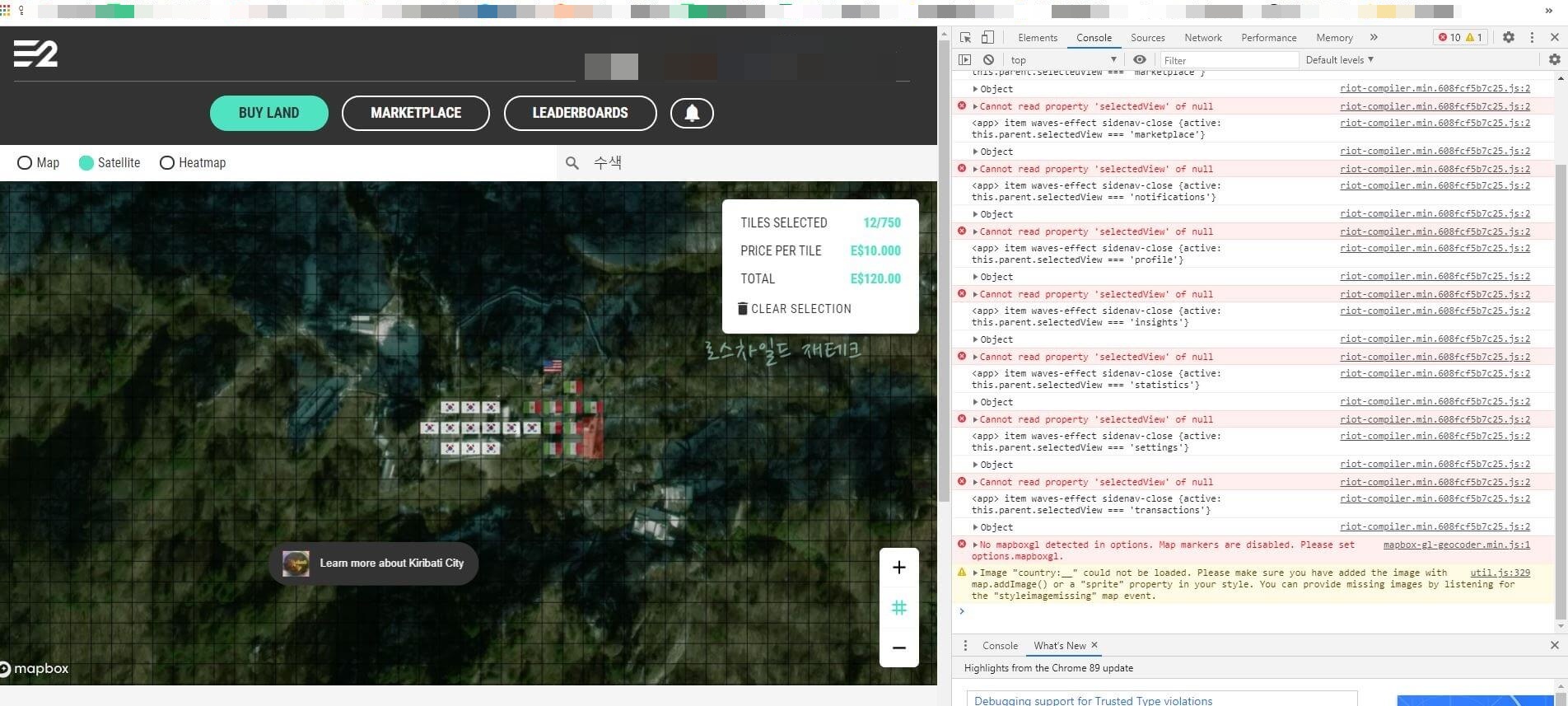1568x706 pixels.
Task: Select the Heatmap view radio
Action: pos(167,163)
